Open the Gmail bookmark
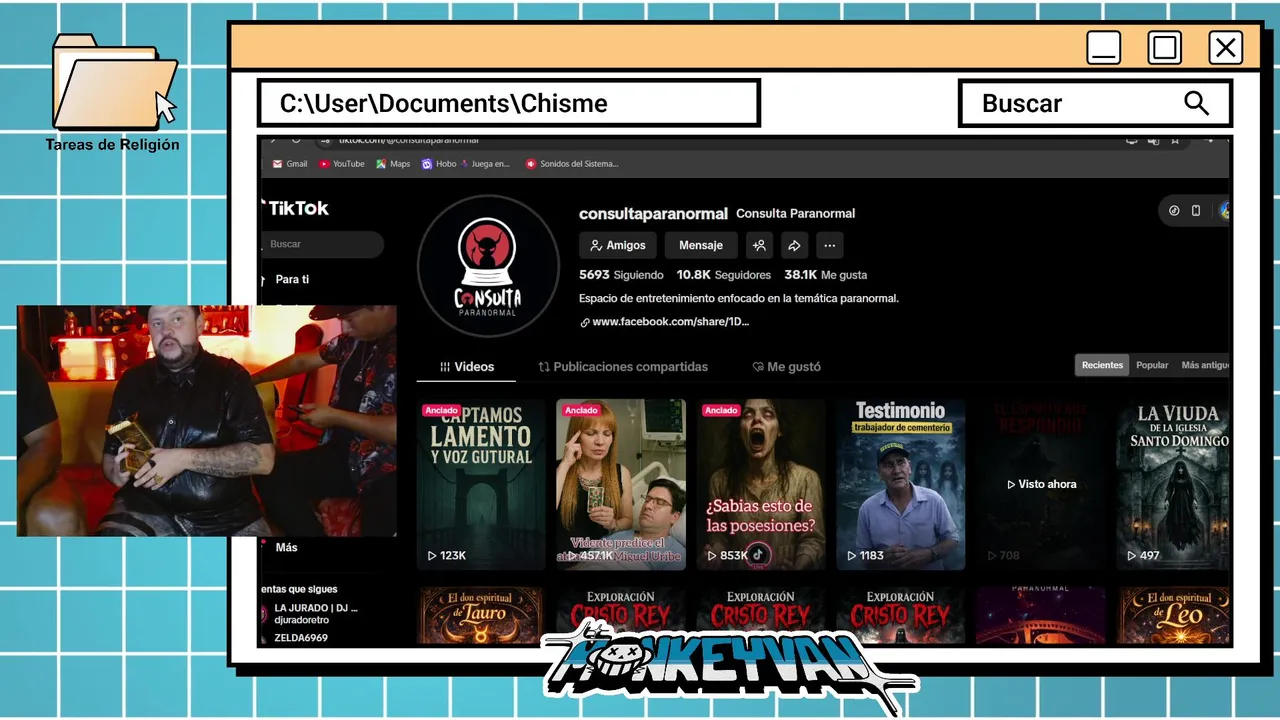This screenshot has height=720, width=1280. pyautogui.click(x=290, y=164)
